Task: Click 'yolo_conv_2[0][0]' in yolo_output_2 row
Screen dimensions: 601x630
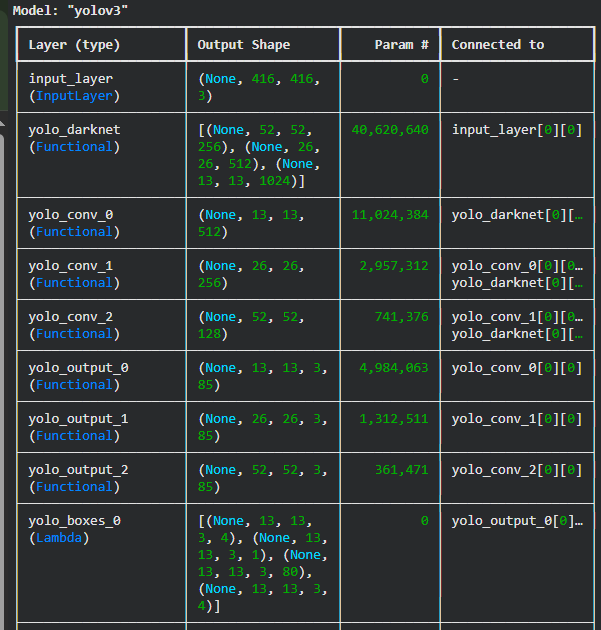Action: (517, 470)
